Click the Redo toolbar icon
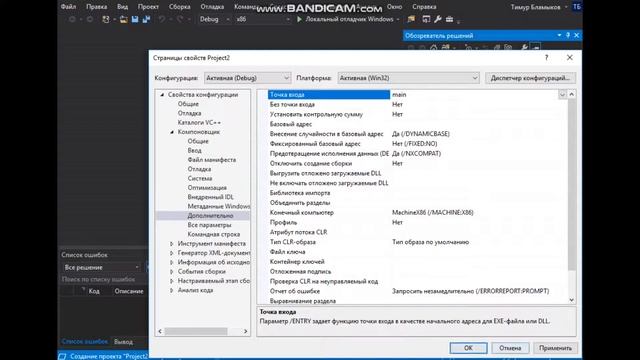This screenshot has height=360, width=640. click(x=180, y=19)
